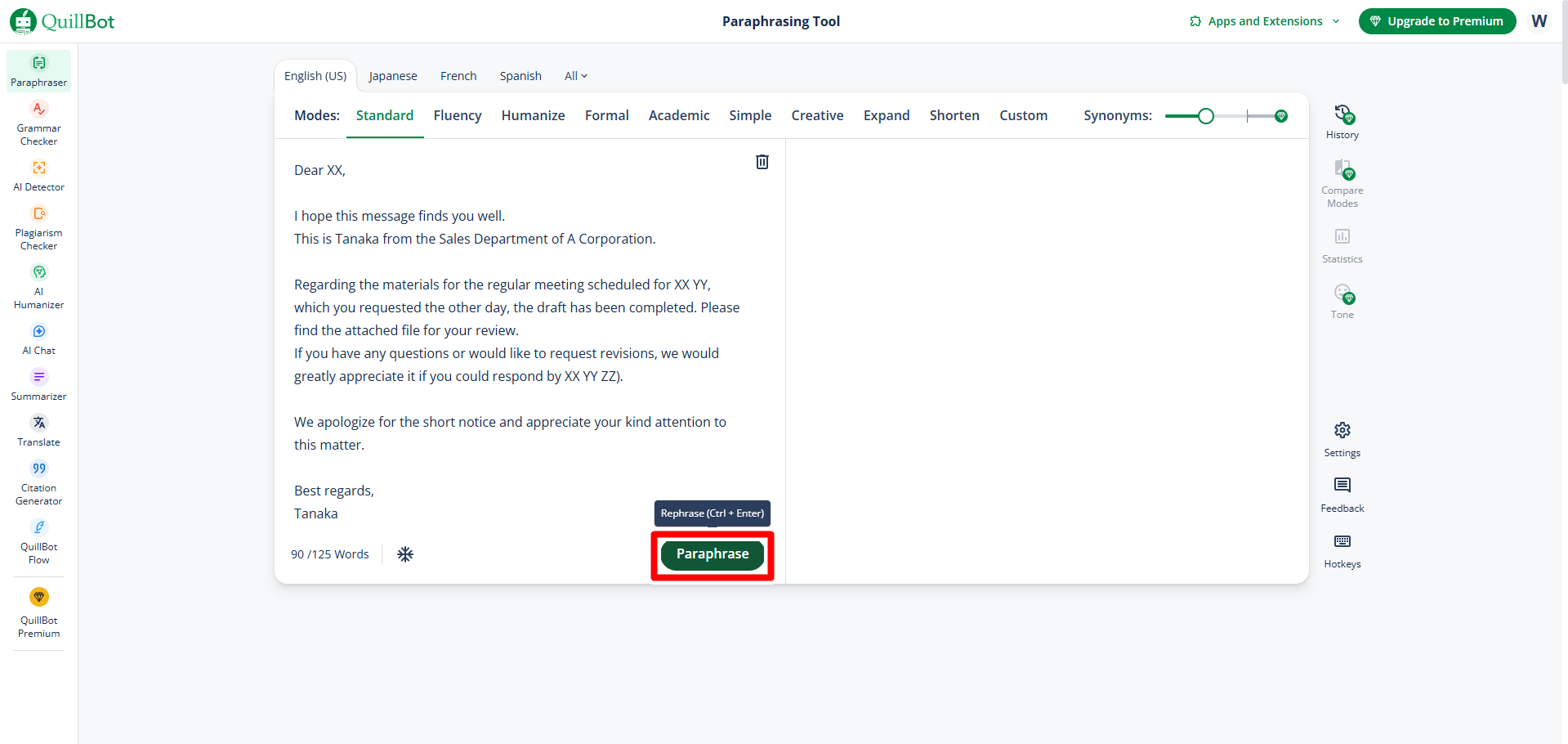
Task: Switch to Shorten mode
Action: [954, 115]
